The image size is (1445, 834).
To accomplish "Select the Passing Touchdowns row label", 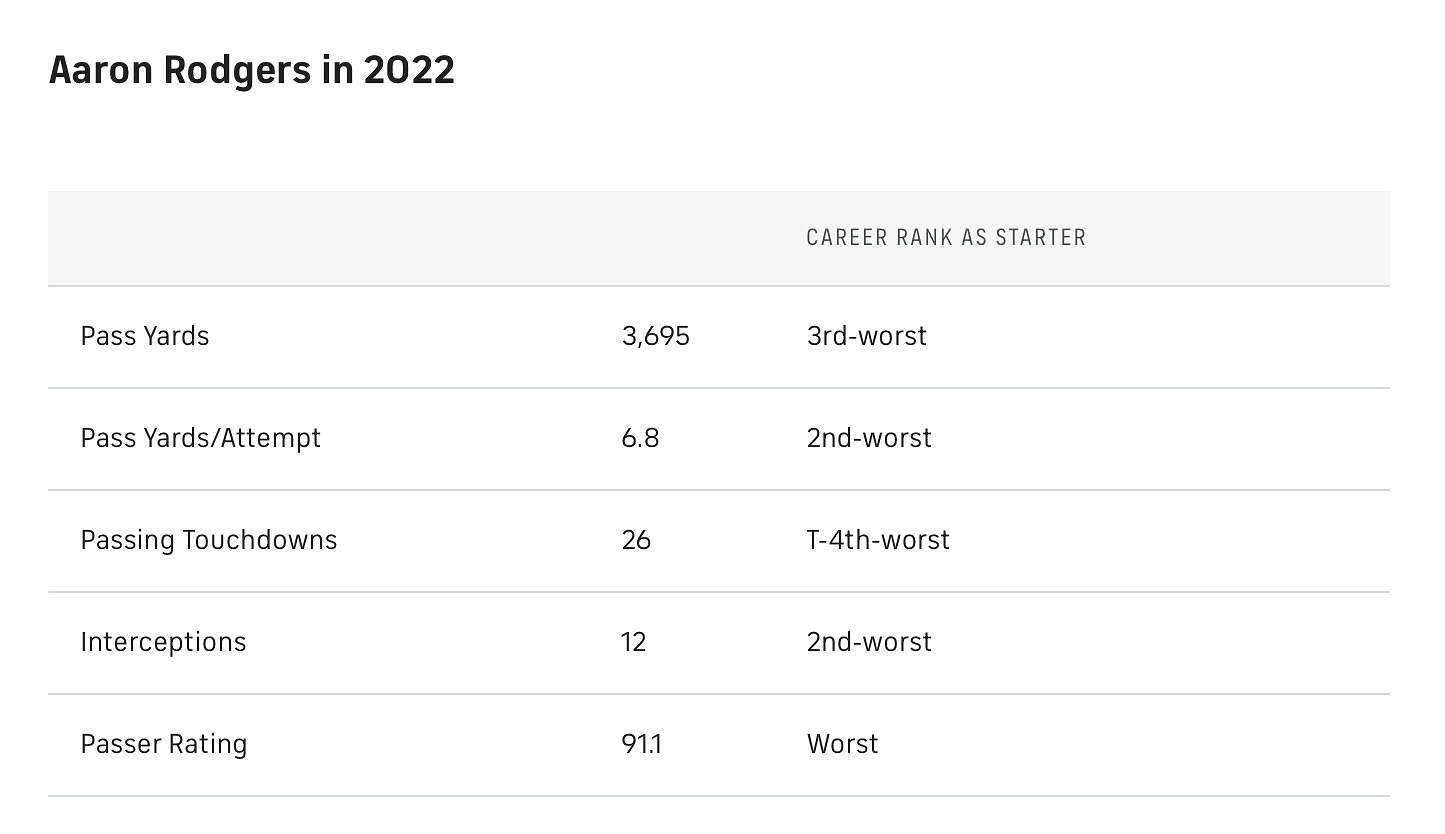I will click(209, 540).
